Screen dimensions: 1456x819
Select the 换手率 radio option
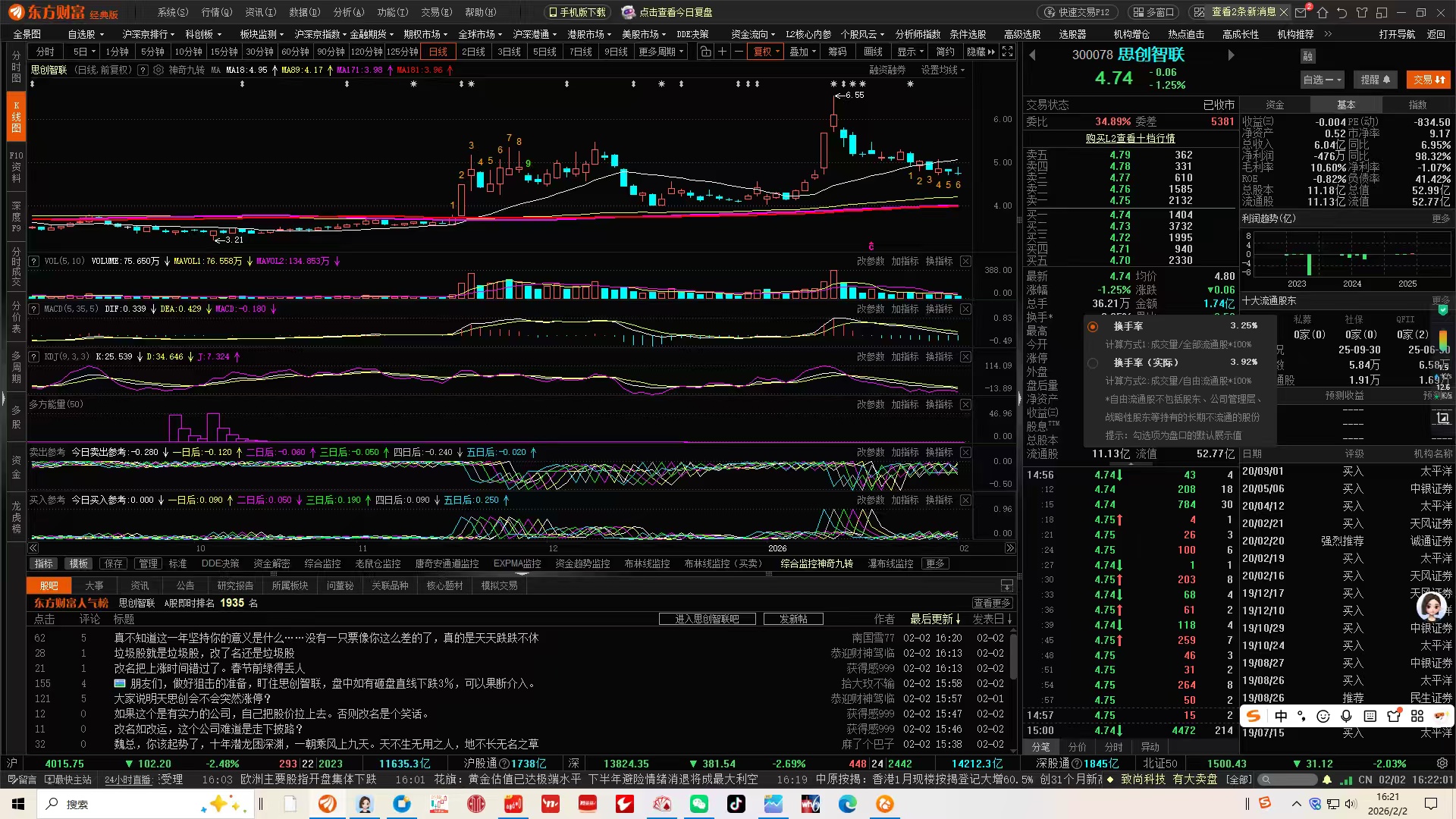click(1093, 326)
